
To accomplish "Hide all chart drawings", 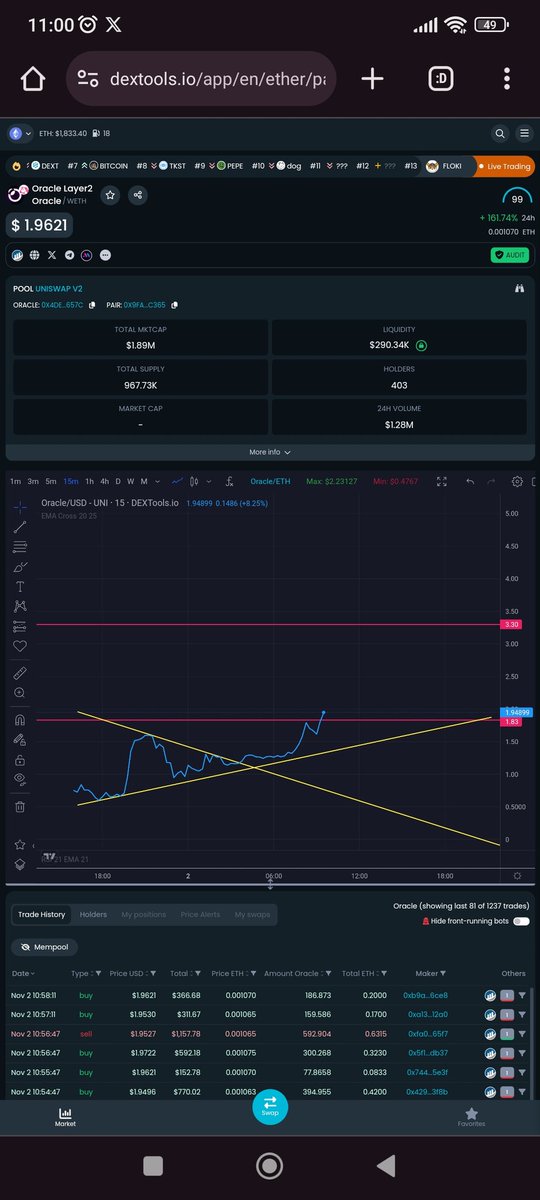I will 20,780.
